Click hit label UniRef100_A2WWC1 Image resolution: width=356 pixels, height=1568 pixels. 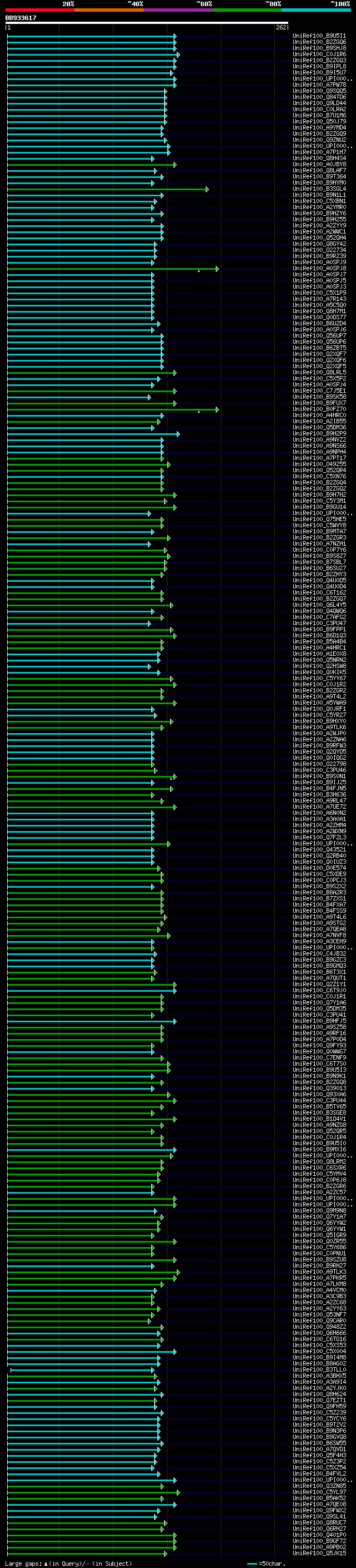319,232
